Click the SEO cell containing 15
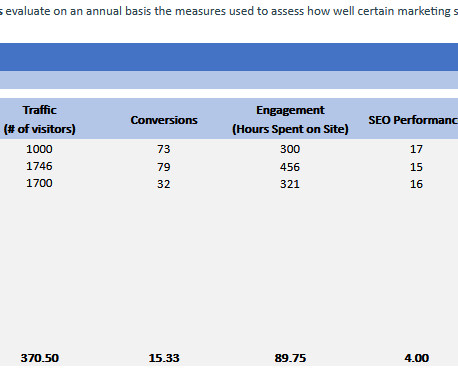 (416, 167)
